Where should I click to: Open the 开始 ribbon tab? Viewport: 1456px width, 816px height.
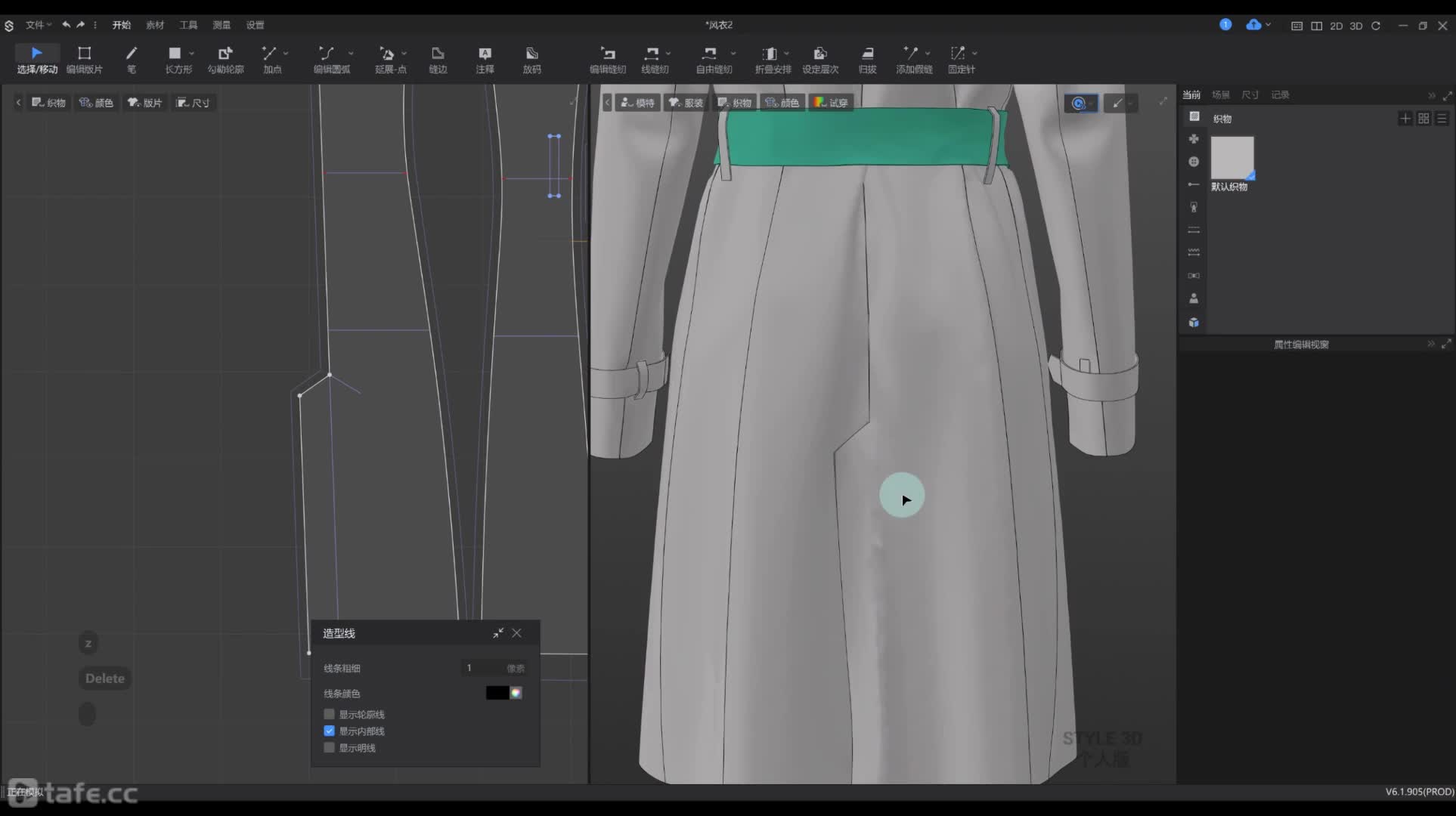[x=121, y=25]
